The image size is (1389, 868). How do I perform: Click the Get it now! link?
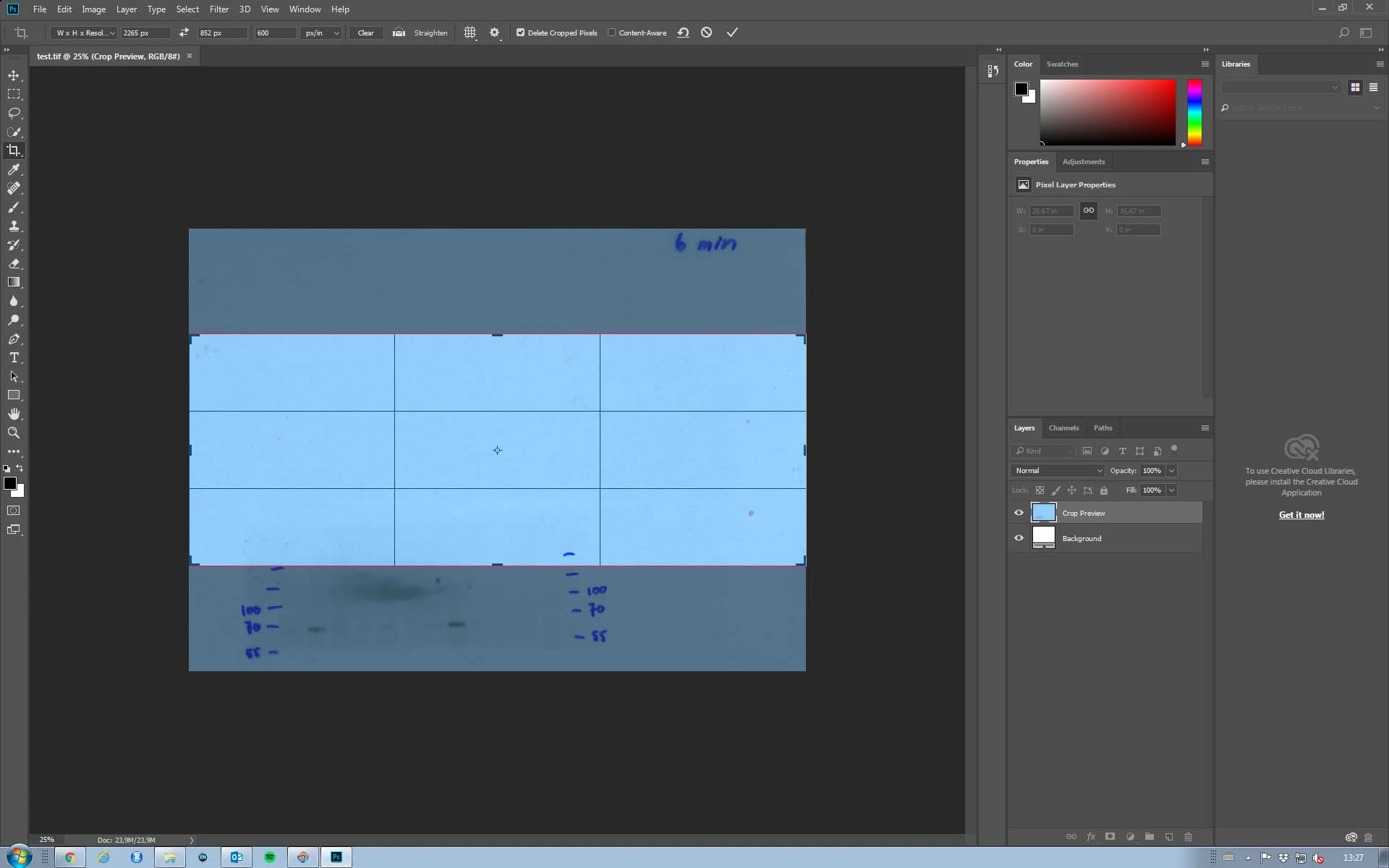(1301, 514)
